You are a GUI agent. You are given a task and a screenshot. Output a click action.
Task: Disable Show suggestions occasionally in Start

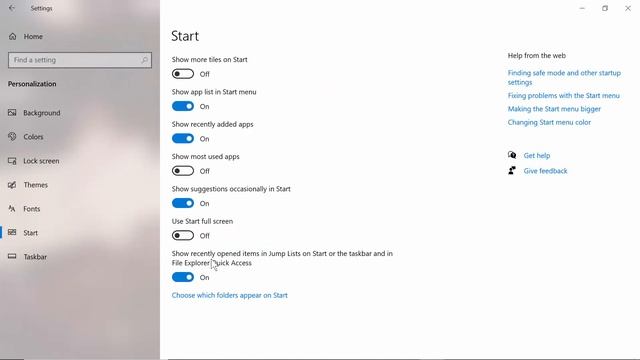tap(183, 203)
